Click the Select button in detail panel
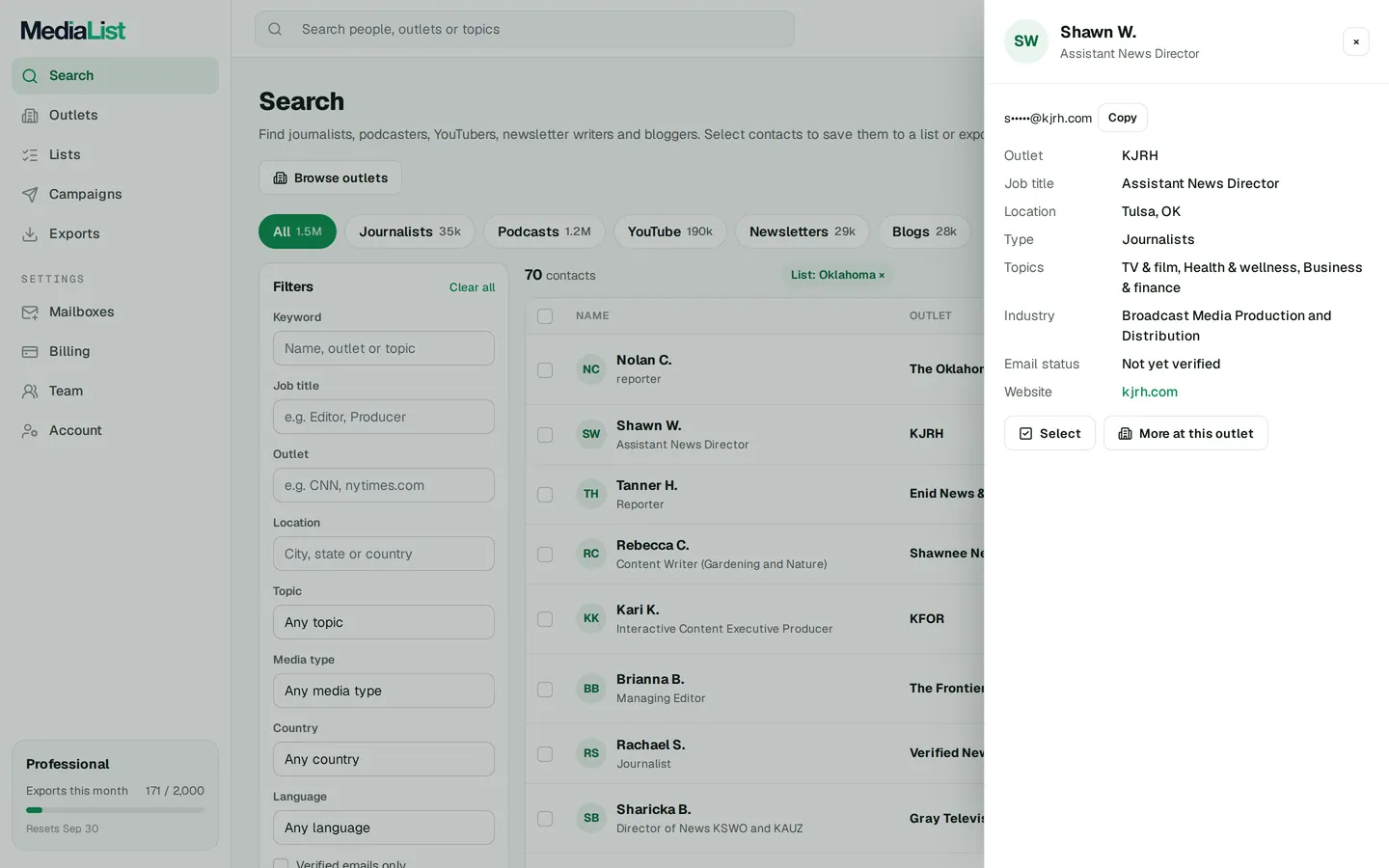This screenshot has height=868, width=1389. pos(1049,433)
